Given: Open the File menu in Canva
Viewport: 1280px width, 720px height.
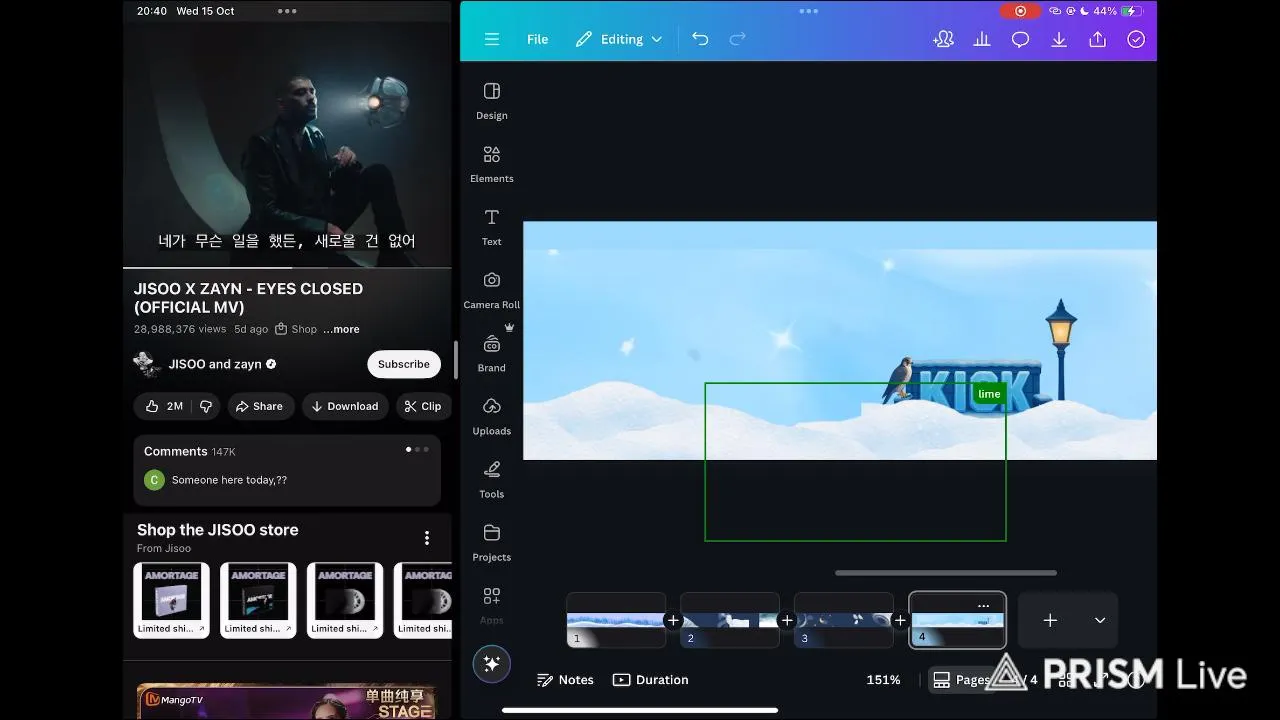Looking at the screenshot, I should pos(537,39).
